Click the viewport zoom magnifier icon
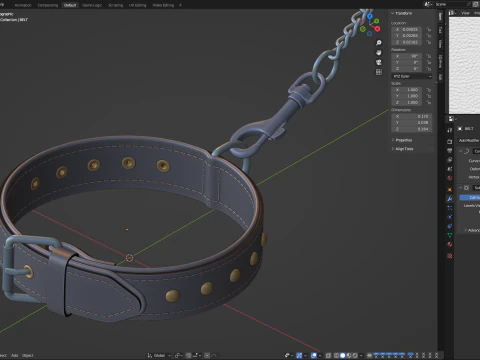The width and height of the screenshot is (480, 360). point(379,43)
